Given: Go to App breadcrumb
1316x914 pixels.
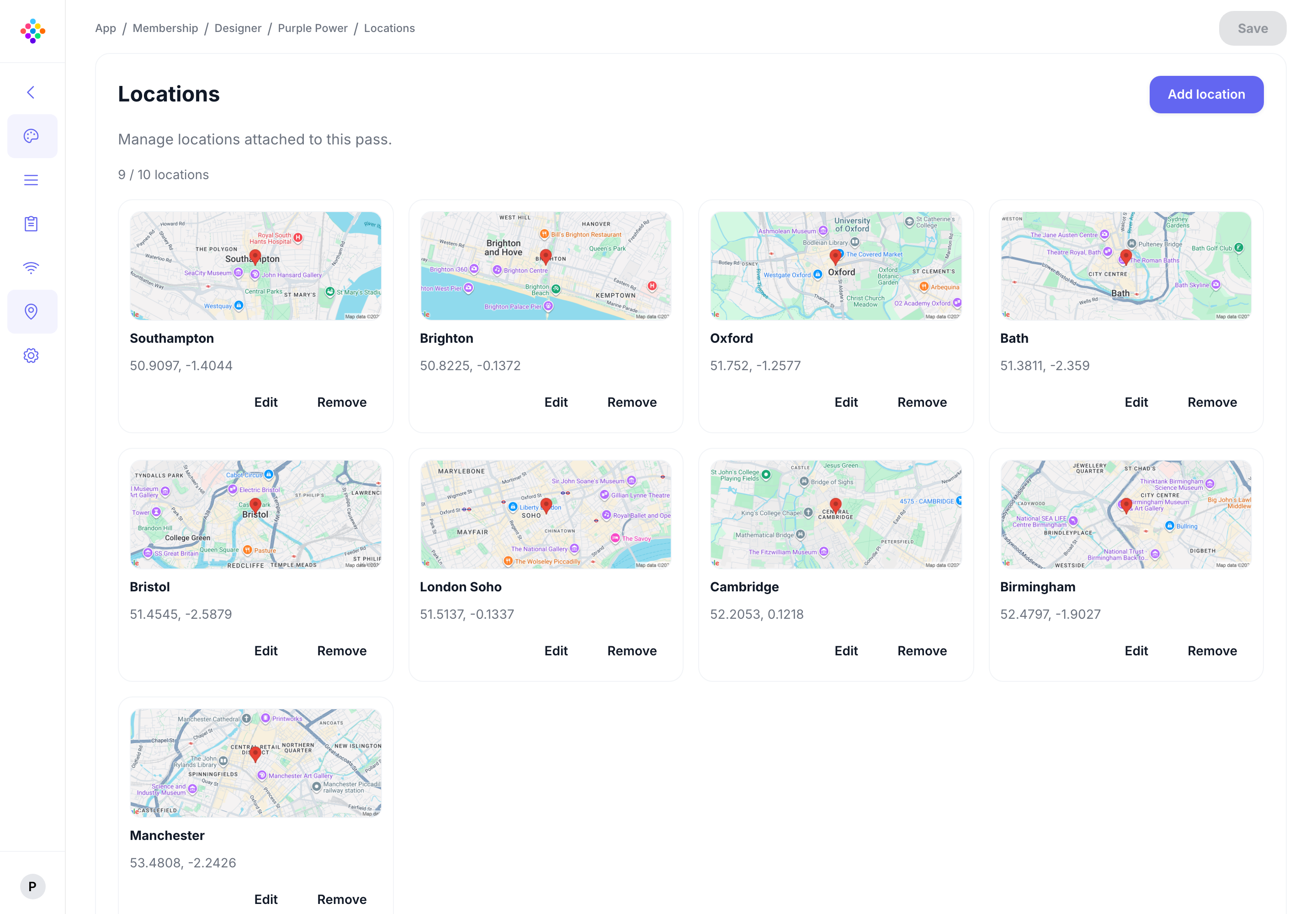Looking at the screenshot, I should click(x=106, y=28).
